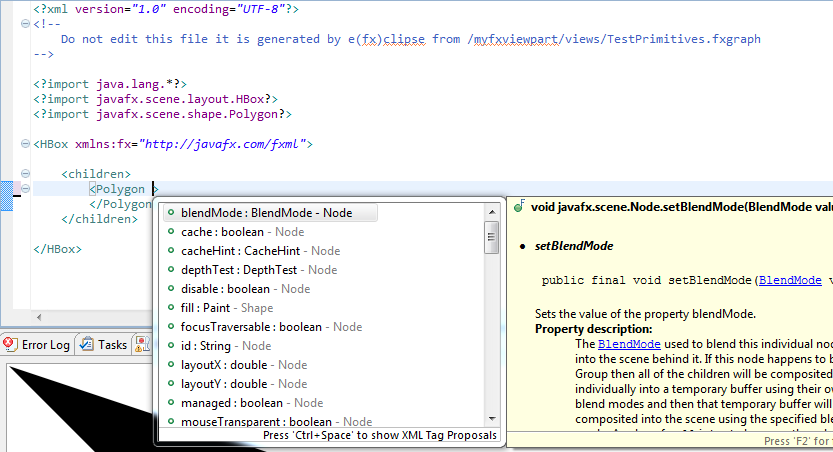Click the Error Log tab icon
Viewport: 833px width, 452px height.
pos(10,344)
